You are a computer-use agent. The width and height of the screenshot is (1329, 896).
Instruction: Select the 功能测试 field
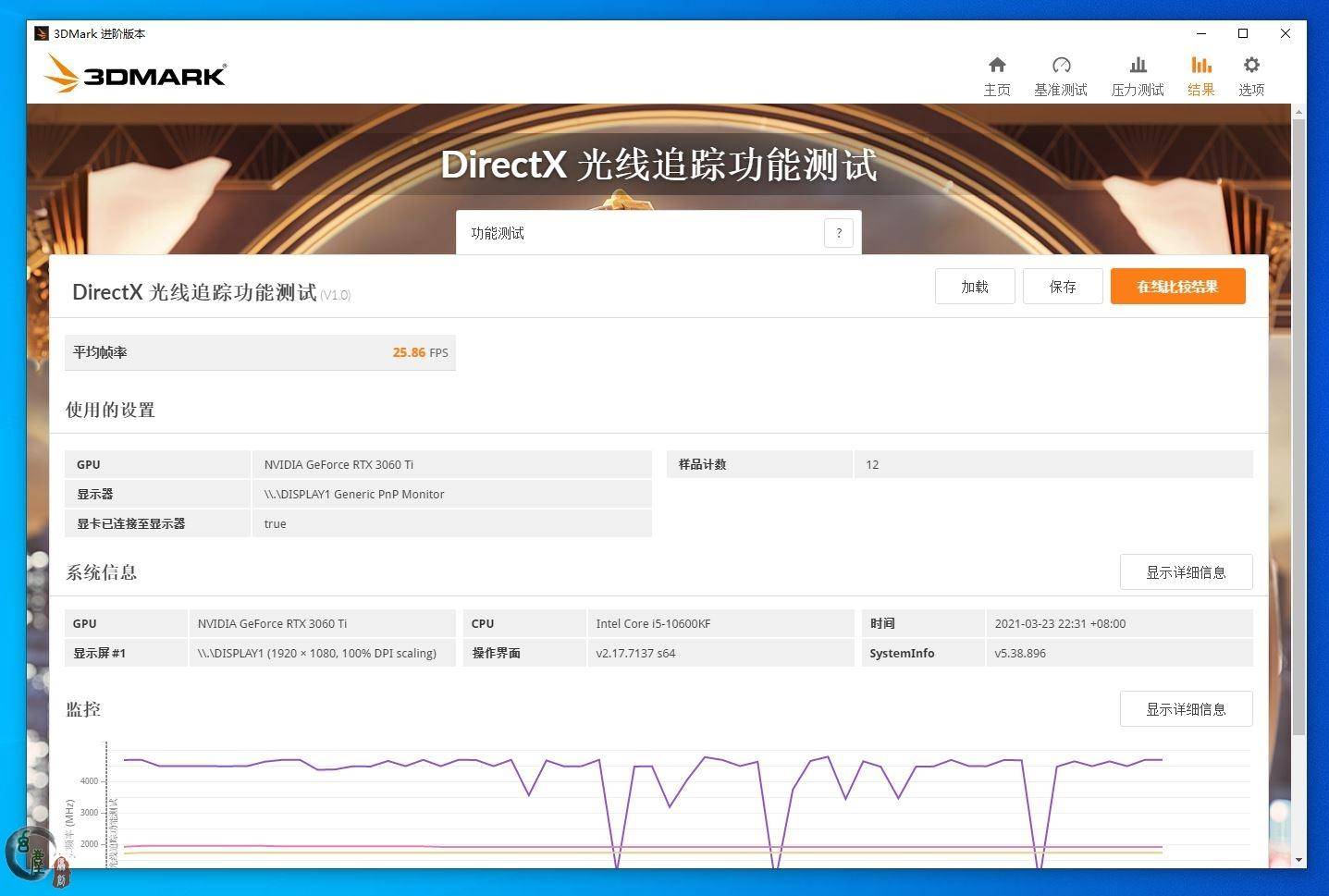click(x=658, y=233)
